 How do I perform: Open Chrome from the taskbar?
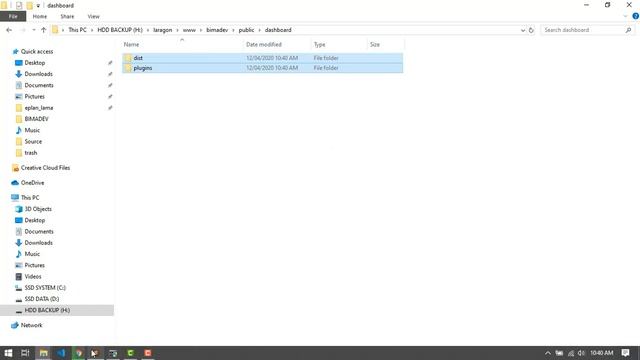coord(79,353)
